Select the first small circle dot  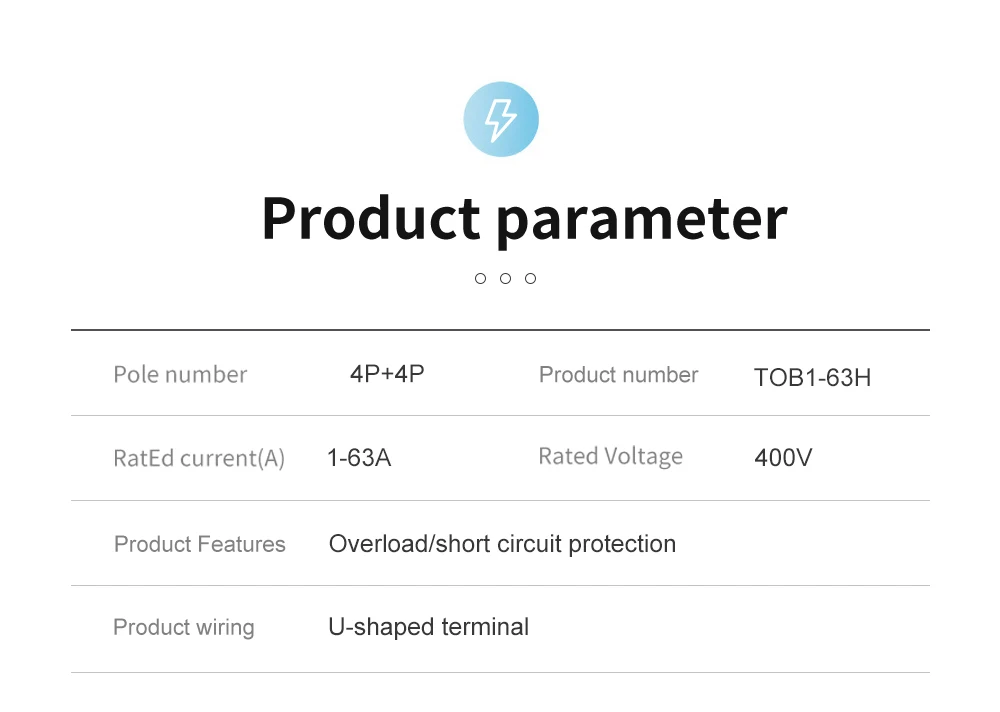coord(480,278)
